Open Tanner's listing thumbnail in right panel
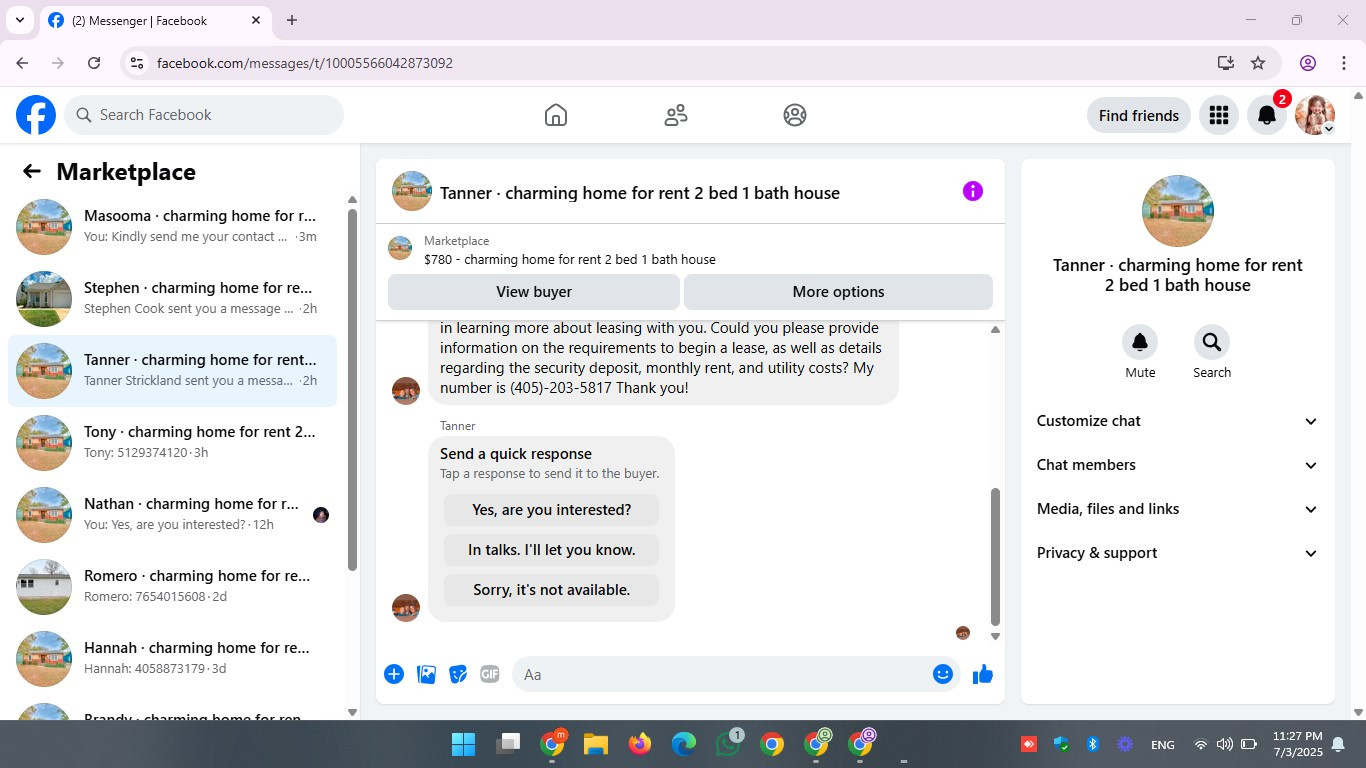The image size is (1366, 768). coord(1178,211)
